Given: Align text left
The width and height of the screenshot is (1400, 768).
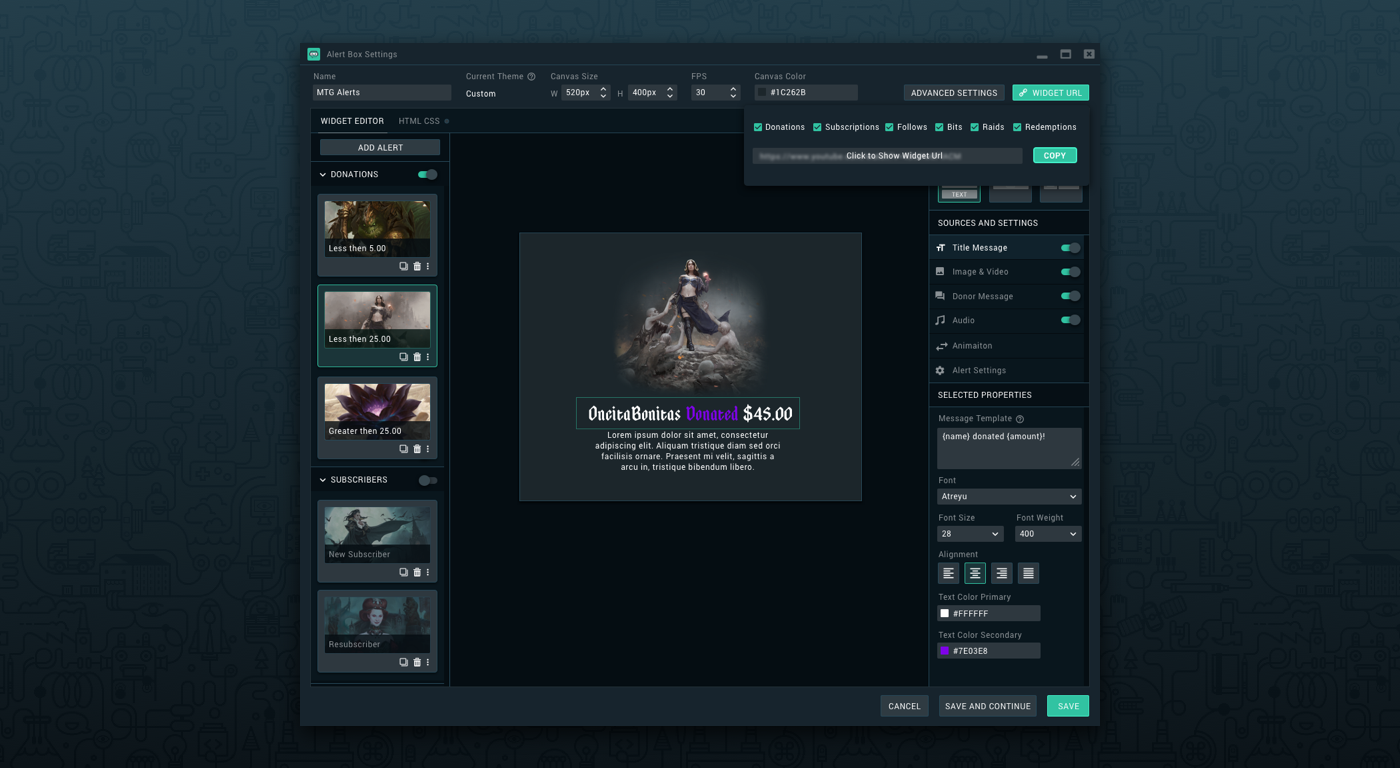Looking at the screenshot, I should (x=949, y=573).
